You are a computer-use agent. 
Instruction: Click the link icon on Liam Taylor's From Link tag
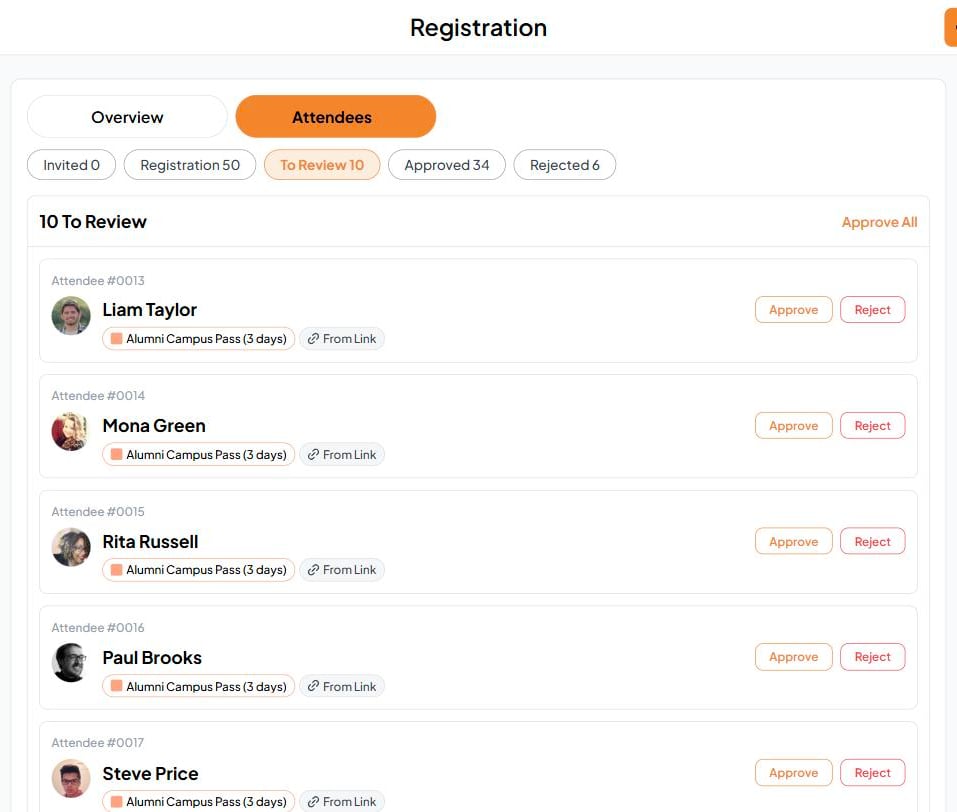pyautogui.click(x=313, y=339)
